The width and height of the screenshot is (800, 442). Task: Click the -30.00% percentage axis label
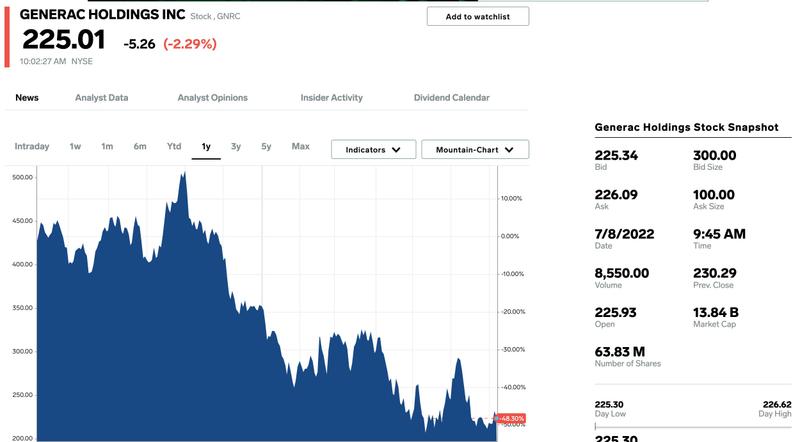(512, 349)
